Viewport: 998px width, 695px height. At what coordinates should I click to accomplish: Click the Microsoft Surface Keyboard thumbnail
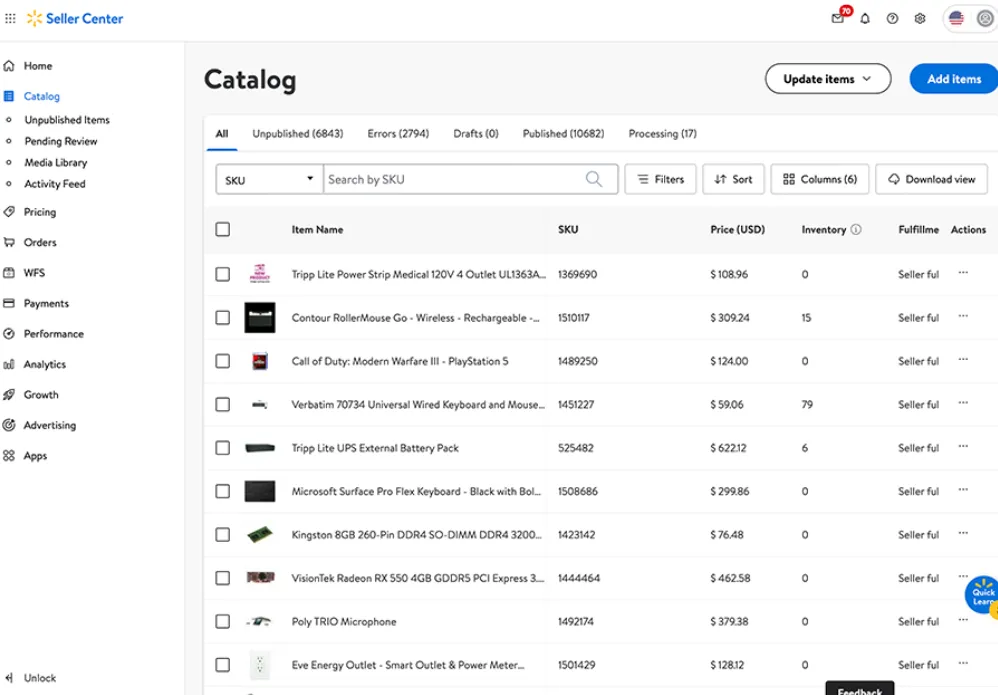(x=260, y=491)
